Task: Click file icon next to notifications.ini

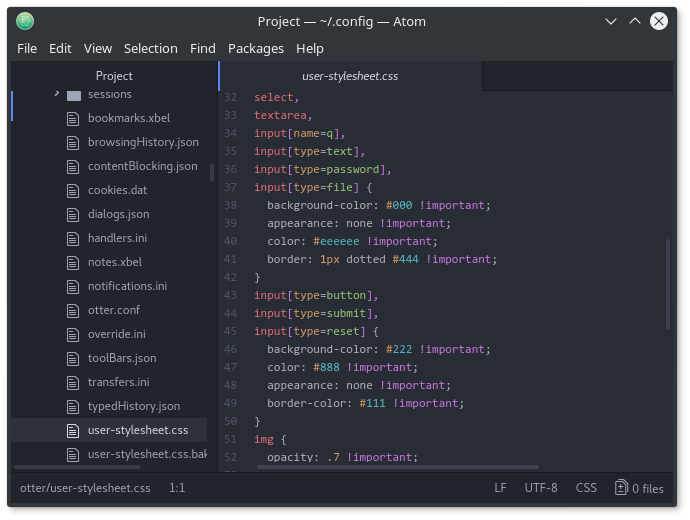Action: [73, 287]
